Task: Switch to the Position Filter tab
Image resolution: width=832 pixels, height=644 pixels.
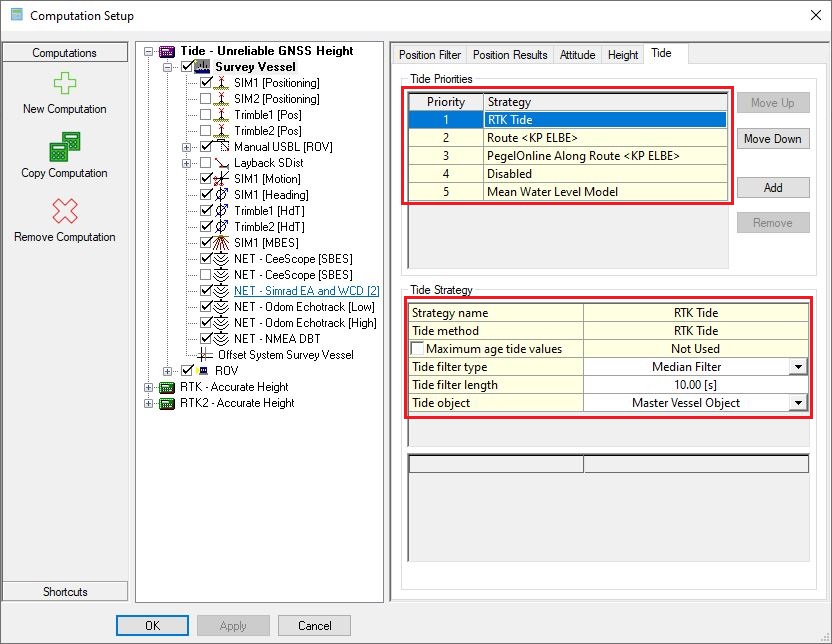Action: pos(430,55)
